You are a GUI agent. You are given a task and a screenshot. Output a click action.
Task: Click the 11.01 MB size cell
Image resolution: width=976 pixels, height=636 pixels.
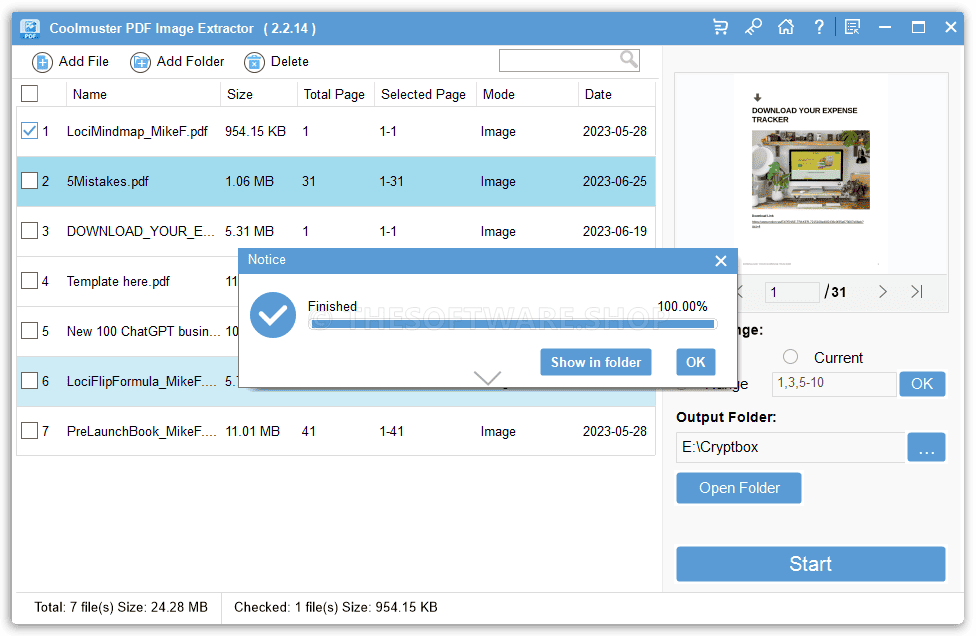point(252,431)
